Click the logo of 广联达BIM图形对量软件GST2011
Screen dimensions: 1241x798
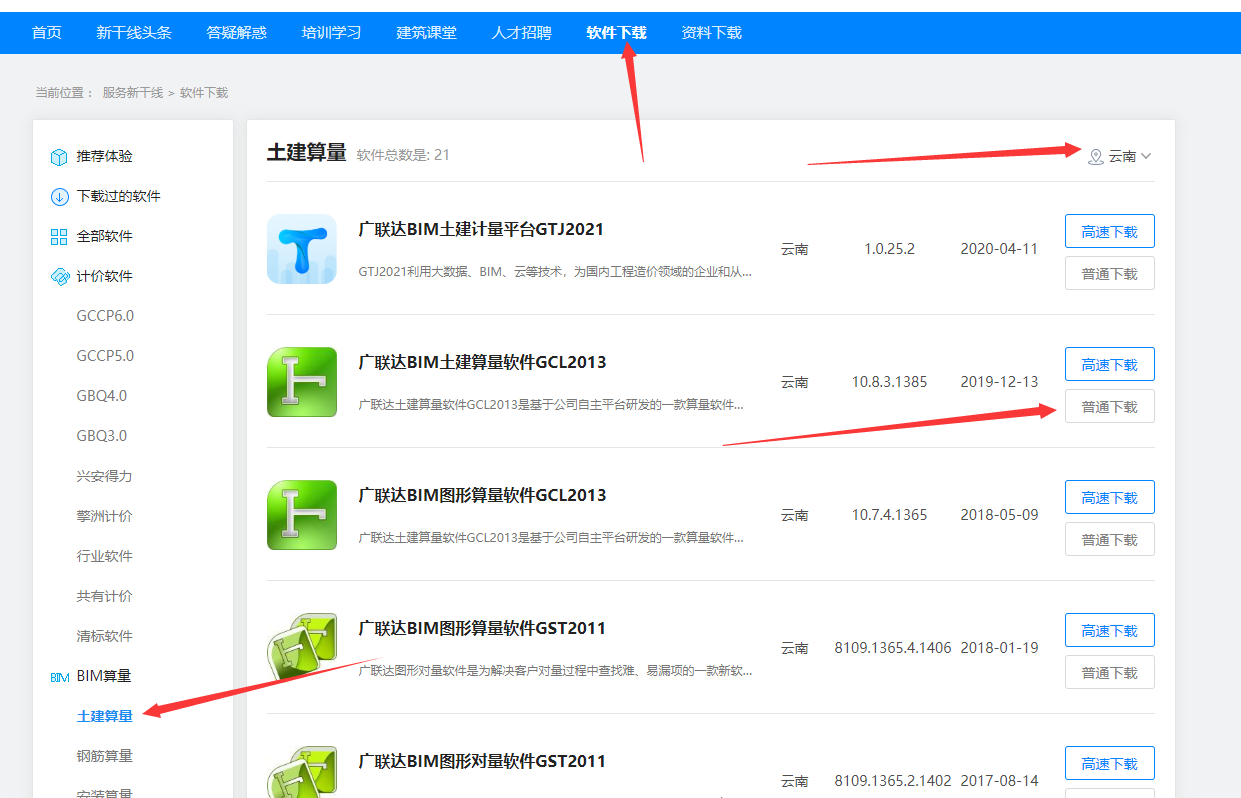click(x=302, y=772)
